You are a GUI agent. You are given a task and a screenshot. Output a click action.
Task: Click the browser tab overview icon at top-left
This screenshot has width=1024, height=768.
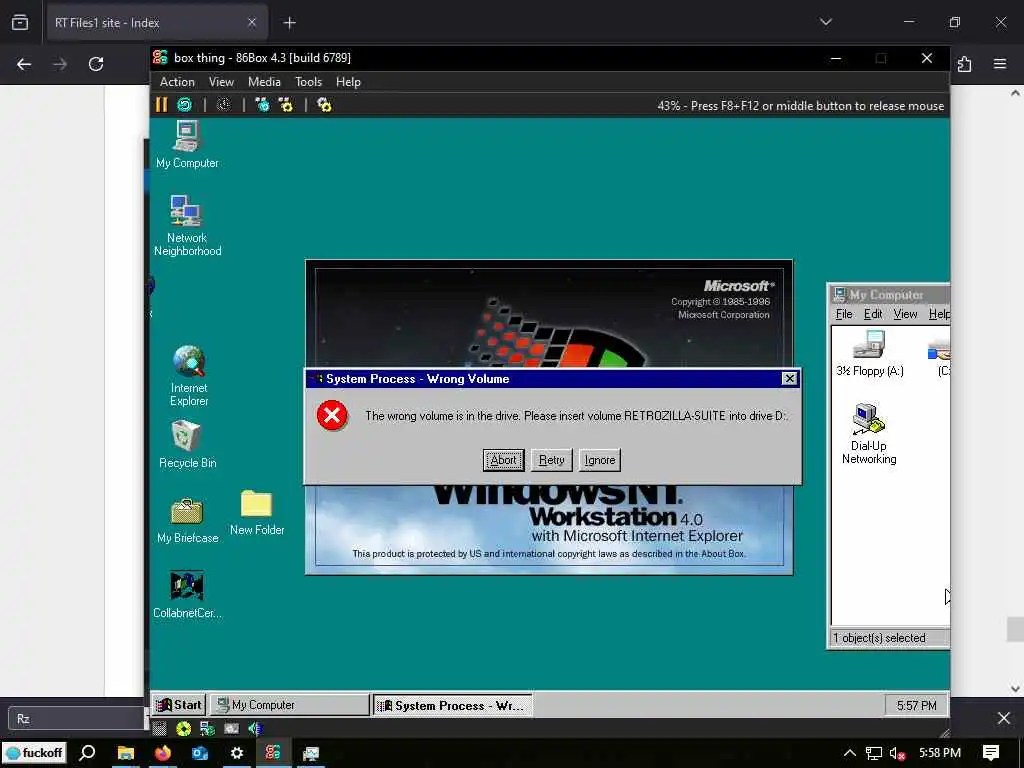(20, 23)
